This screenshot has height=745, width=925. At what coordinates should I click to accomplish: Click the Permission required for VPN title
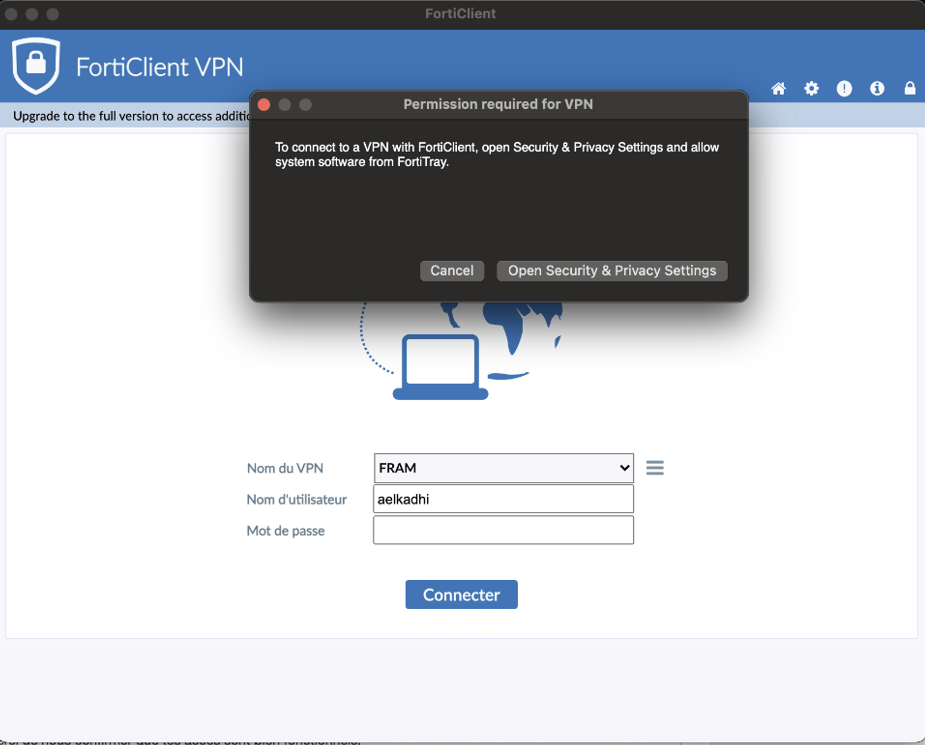(x=498, y=104)
